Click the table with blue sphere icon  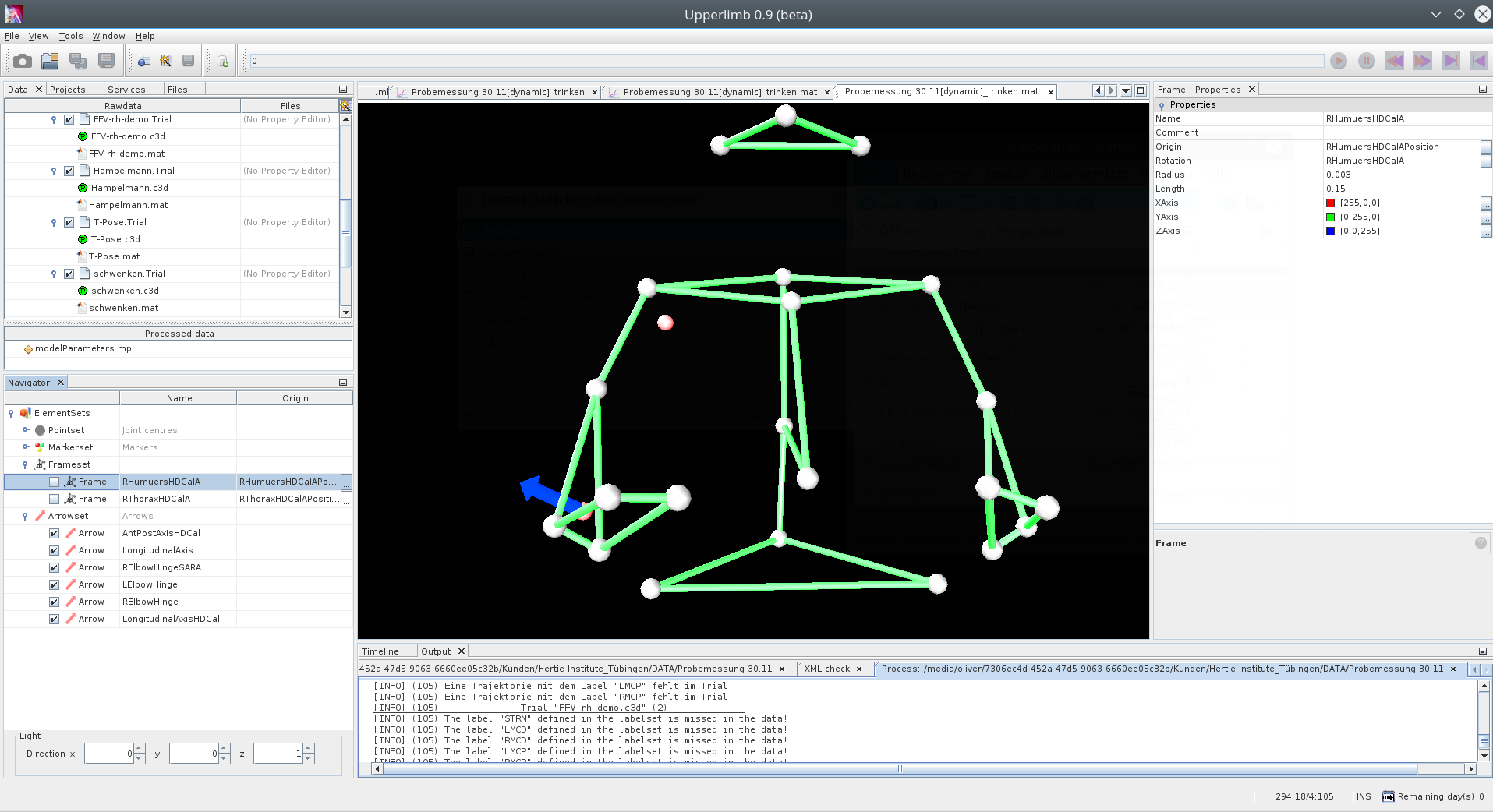(144, 61)
